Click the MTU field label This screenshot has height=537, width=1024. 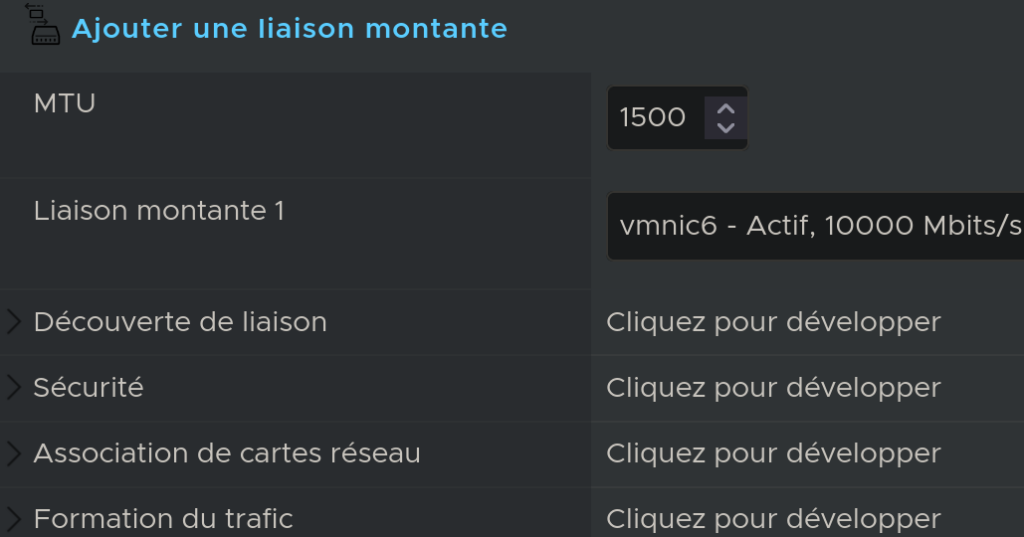(65, 103)
